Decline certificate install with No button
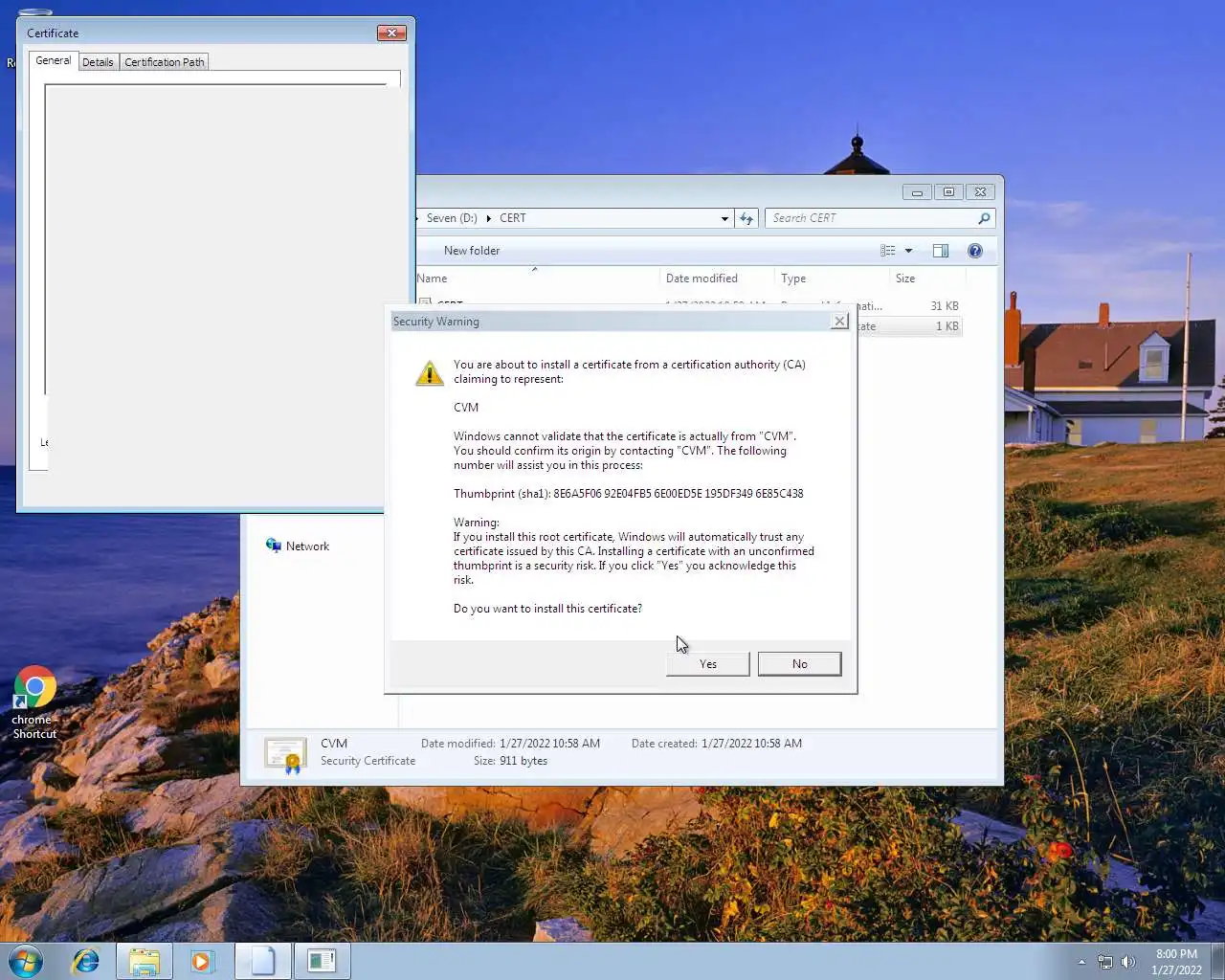The image size is (1225, 980). (x=799, y=664)
